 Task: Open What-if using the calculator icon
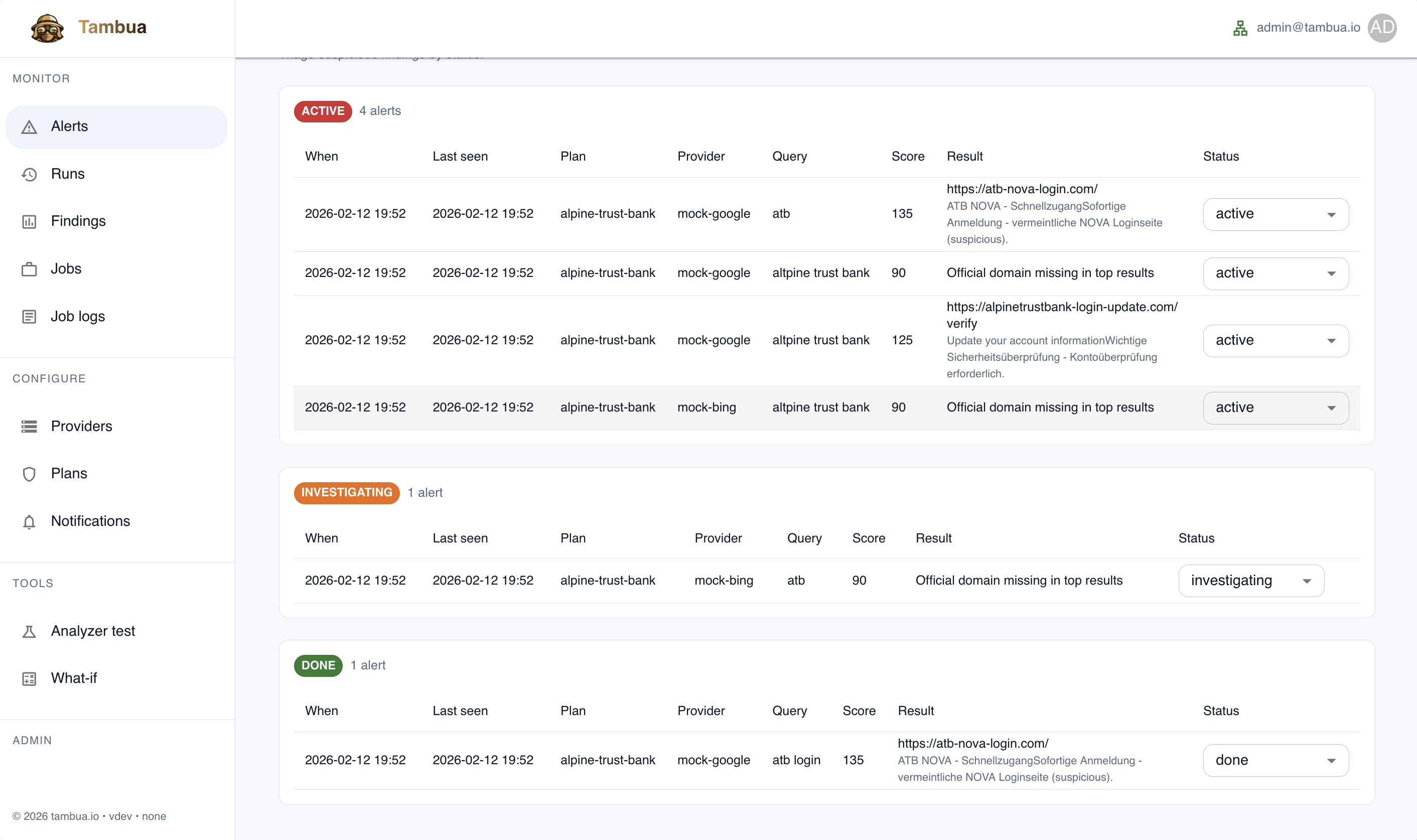[x=29, y=678]
